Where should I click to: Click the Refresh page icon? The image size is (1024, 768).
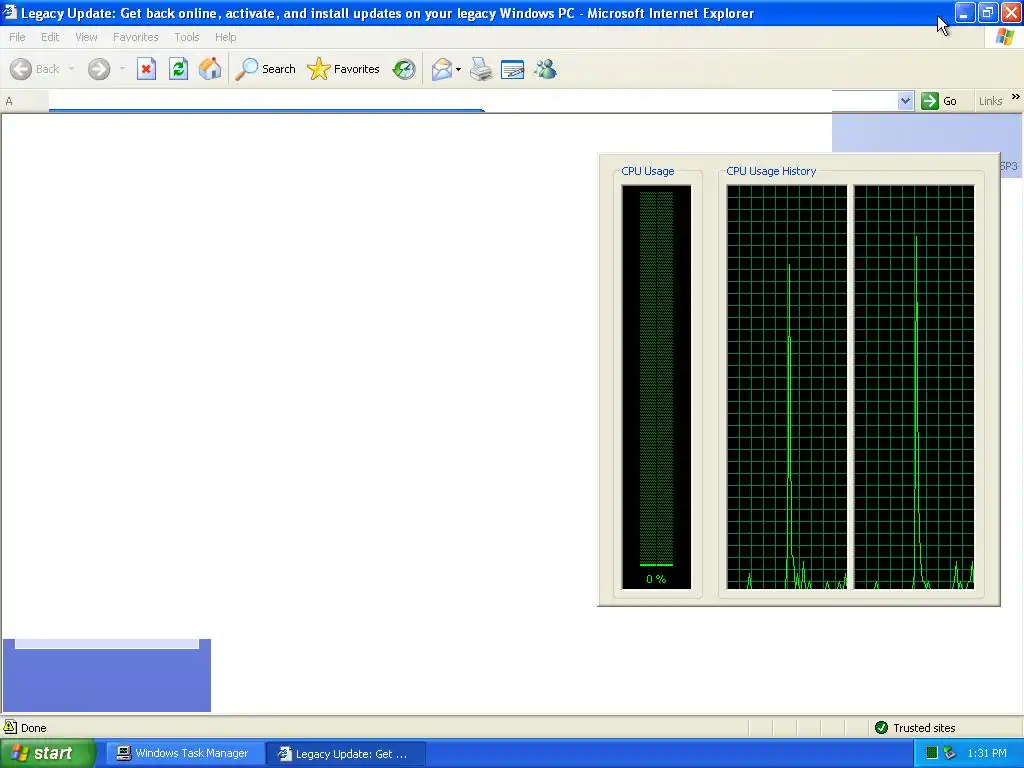tap(178, 69)
